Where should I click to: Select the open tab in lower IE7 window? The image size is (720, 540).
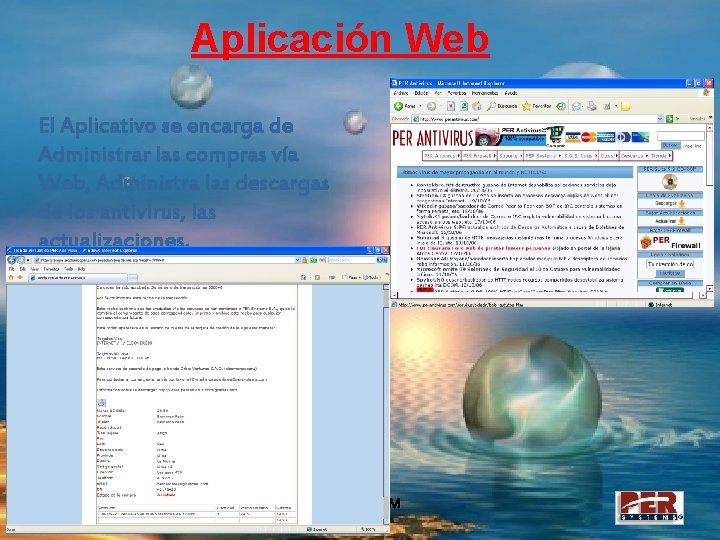[x=78, y=278]
